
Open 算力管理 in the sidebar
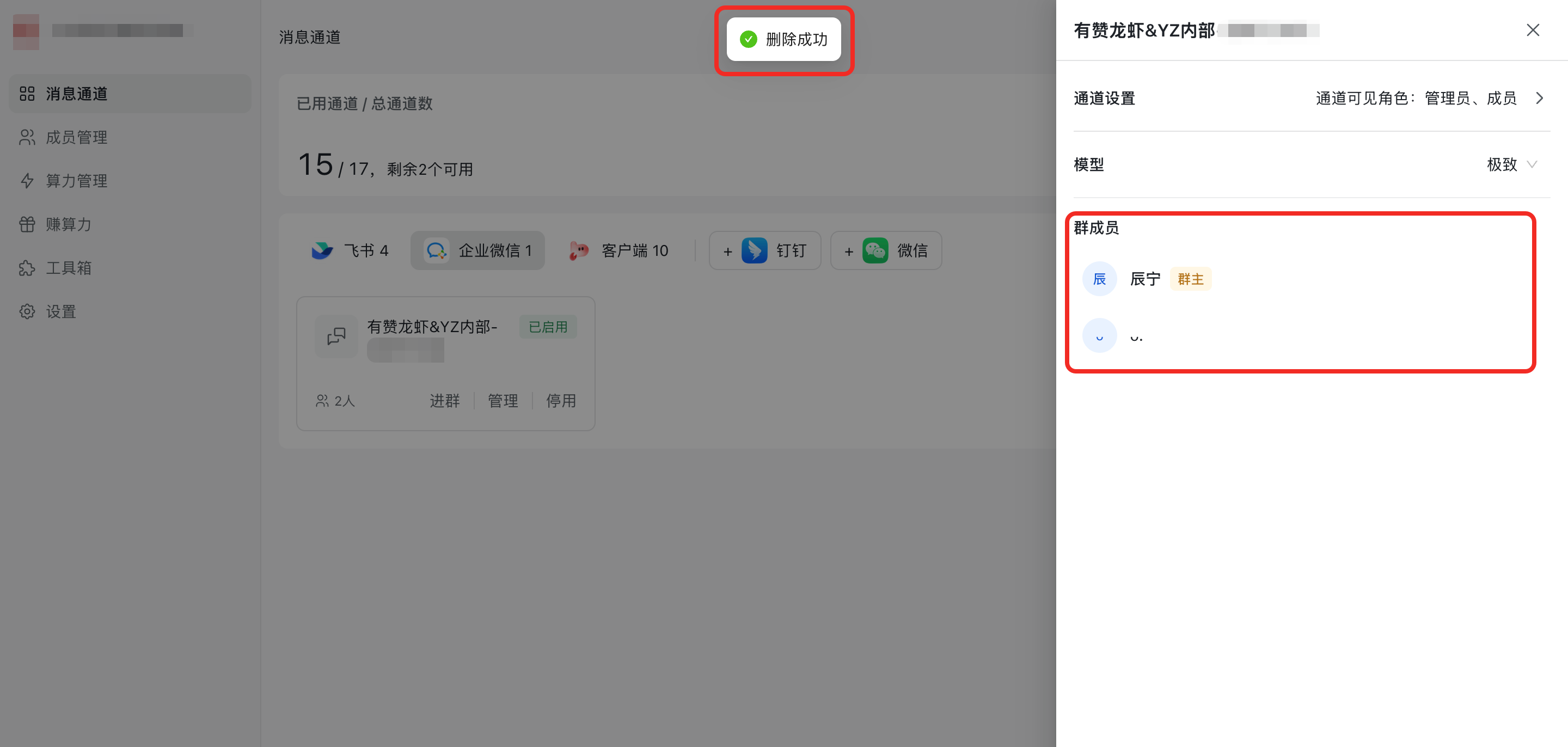130,181
